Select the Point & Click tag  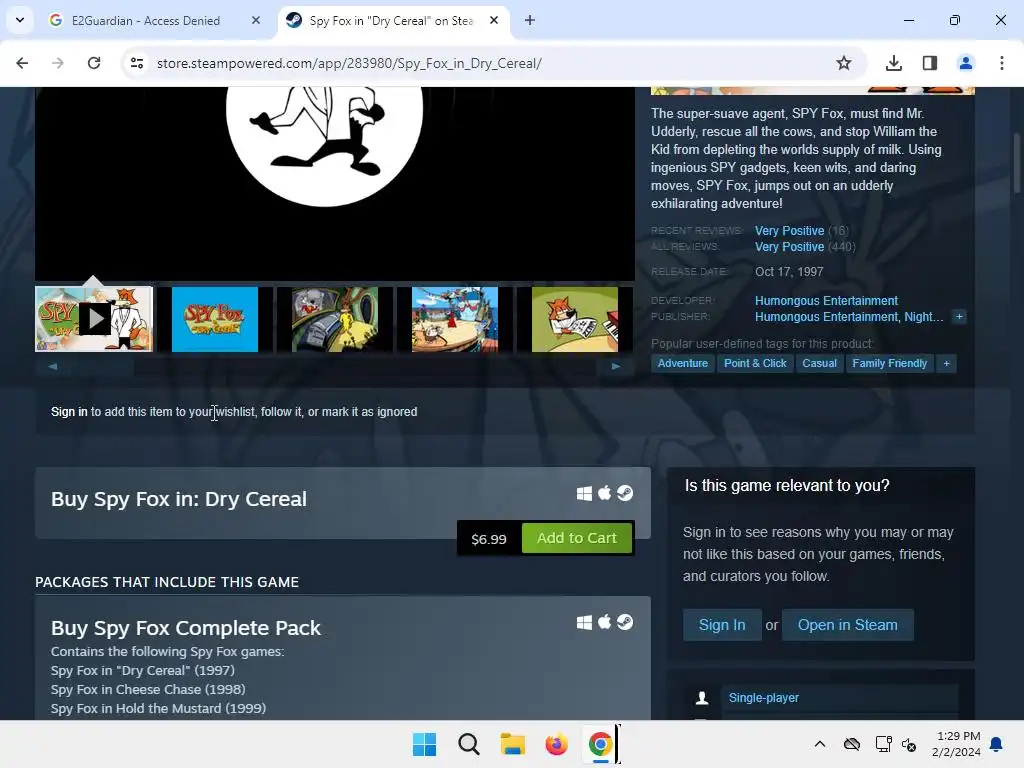click(755, 363)
